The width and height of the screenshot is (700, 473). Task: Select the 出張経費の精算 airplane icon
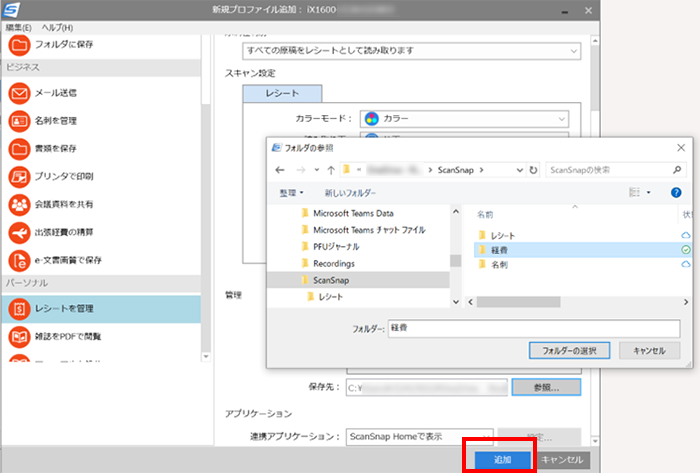point(19,232)
